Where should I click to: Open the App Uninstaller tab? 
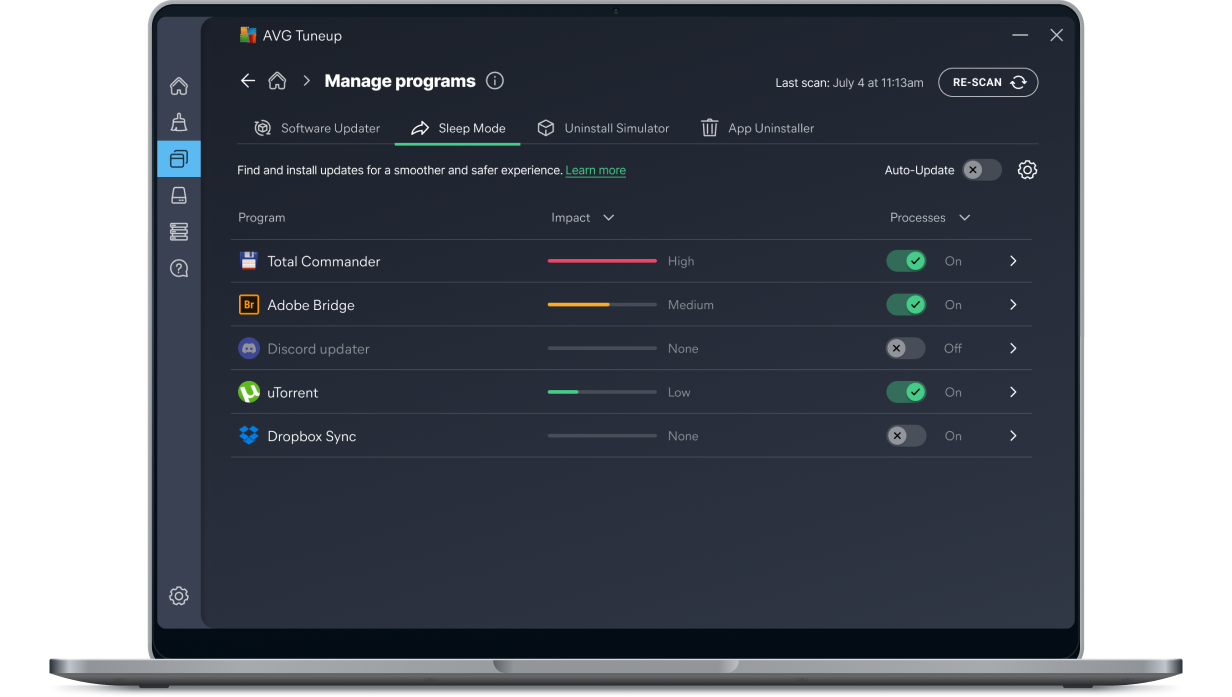pyautogui.click(x=757, y=128)
